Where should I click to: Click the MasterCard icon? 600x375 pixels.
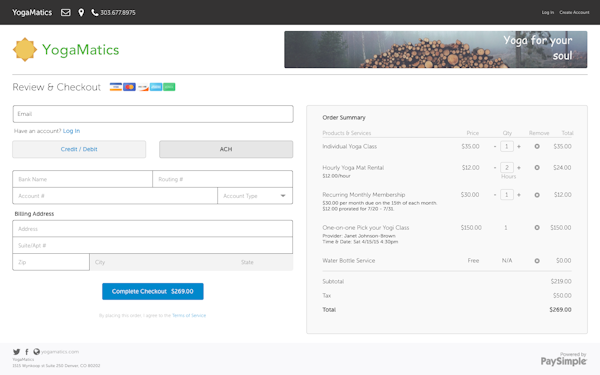[x=129, y=87]
